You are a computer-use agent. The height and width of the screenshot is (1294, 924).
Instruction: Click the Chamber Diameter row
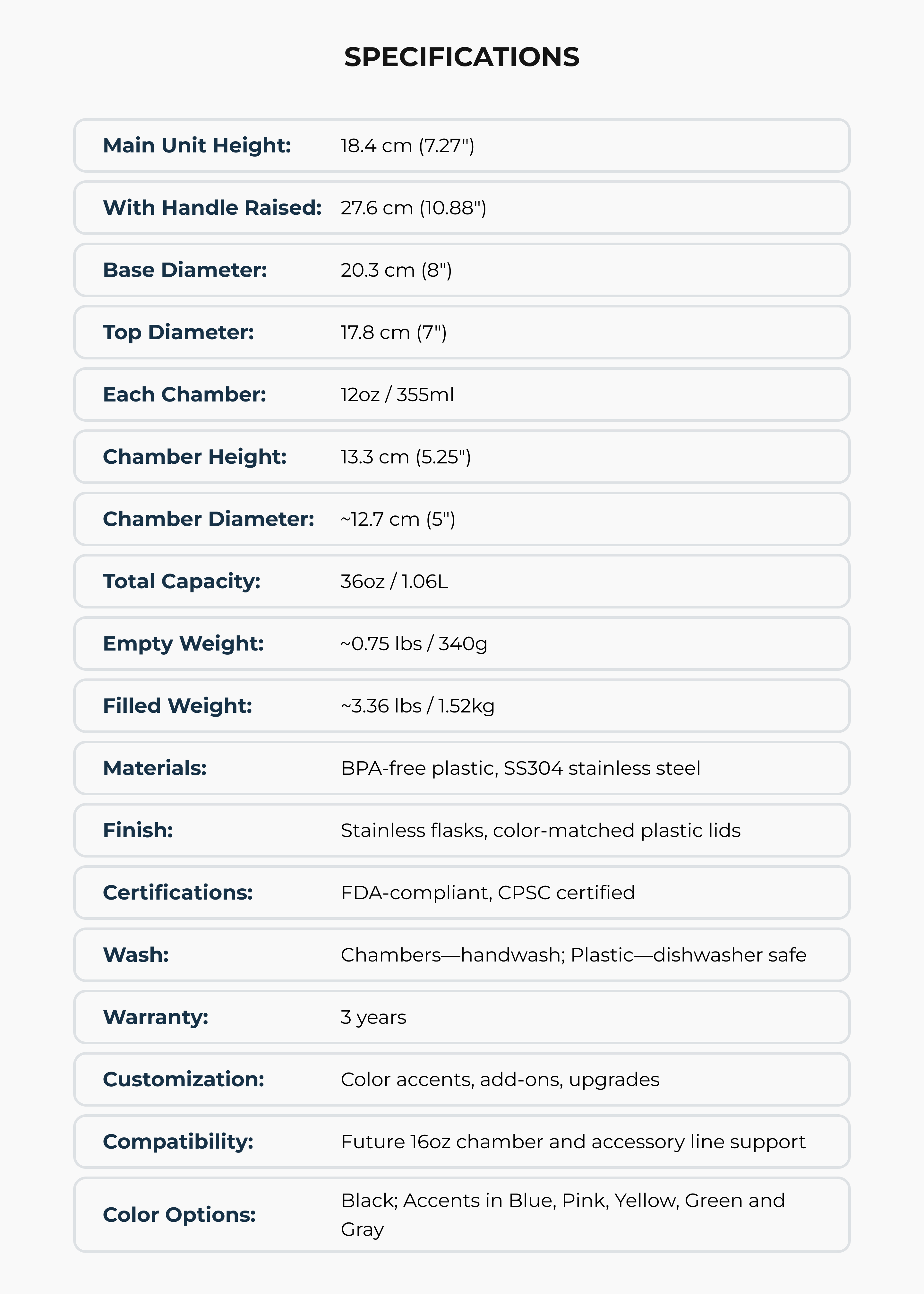point(461,519)
